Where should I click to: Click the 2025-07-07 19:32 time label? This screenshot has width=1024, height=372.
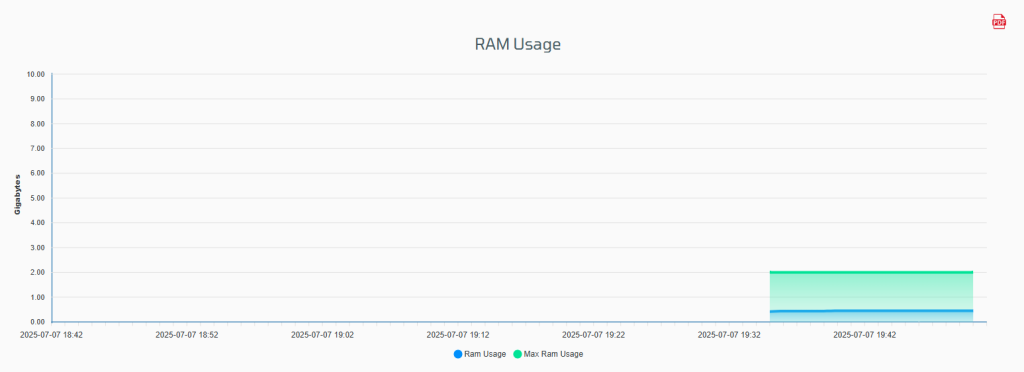(x=729, y=334)
